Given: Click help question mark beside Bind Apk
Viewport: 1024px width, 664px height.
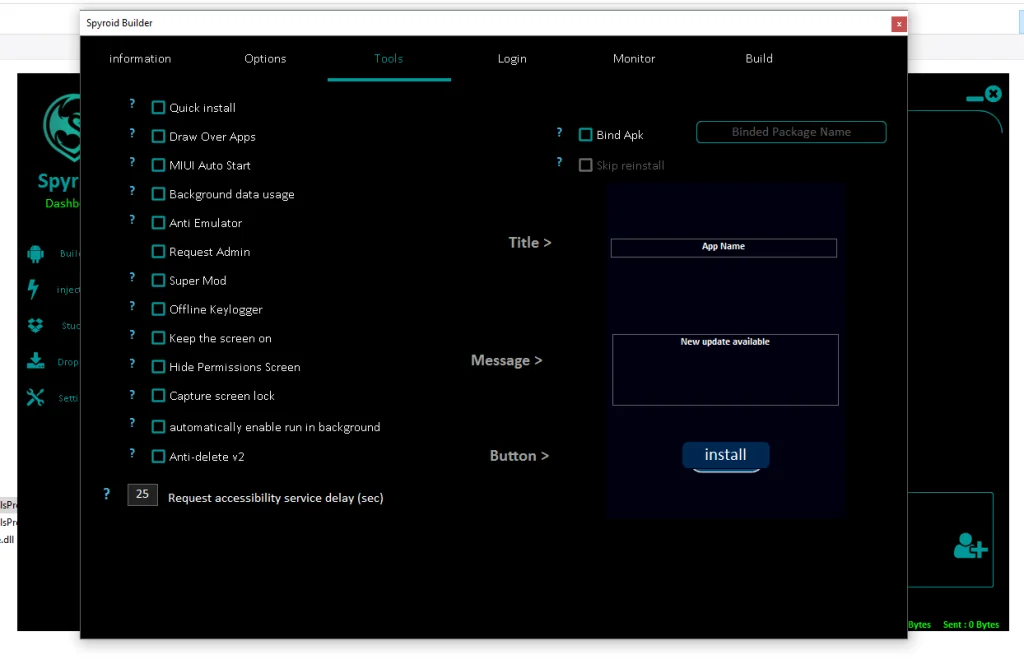Looking at the screenshot, I should (559, 133).
